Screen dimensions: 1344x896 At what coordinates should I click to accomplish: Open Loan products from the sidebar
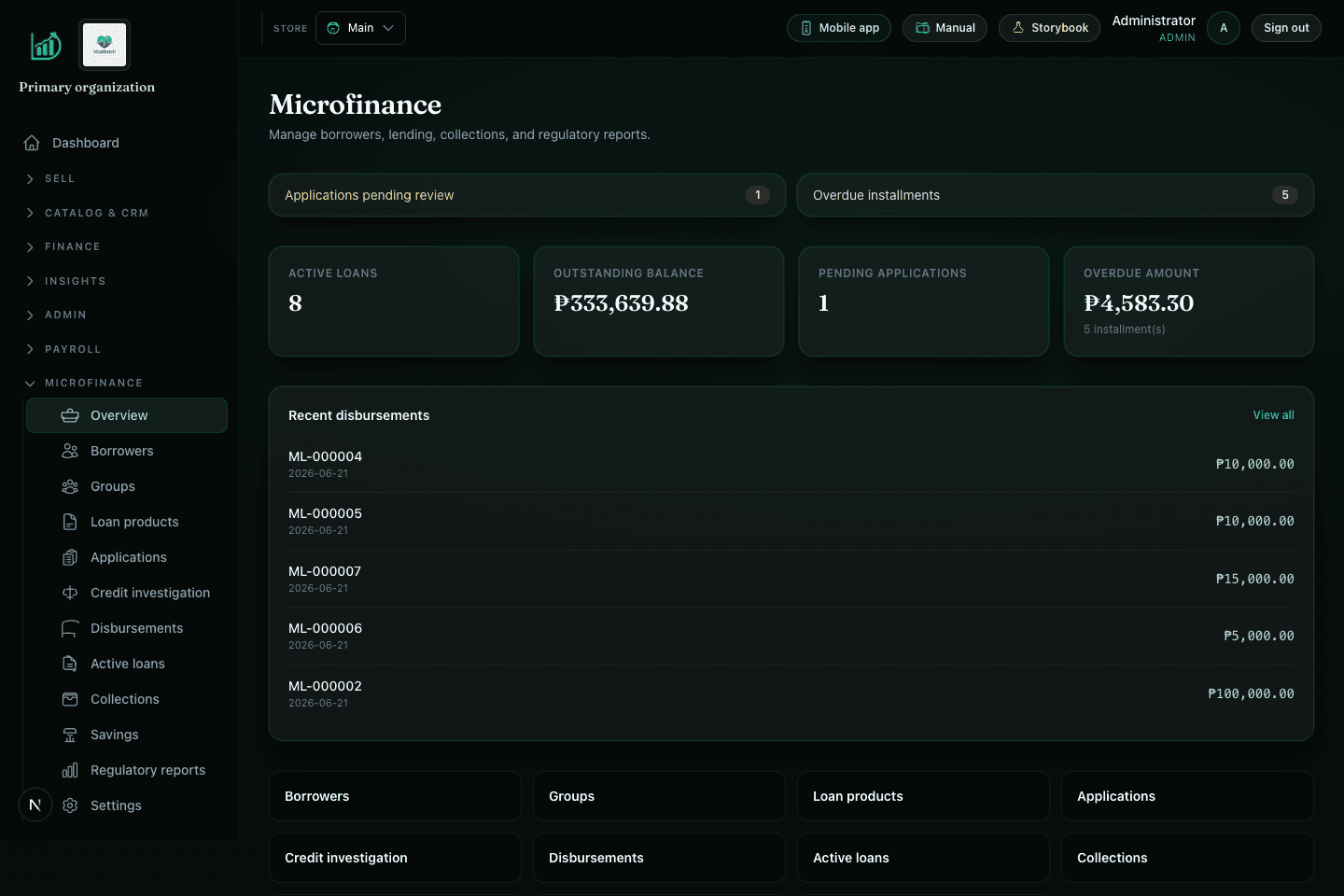(127, 522)
